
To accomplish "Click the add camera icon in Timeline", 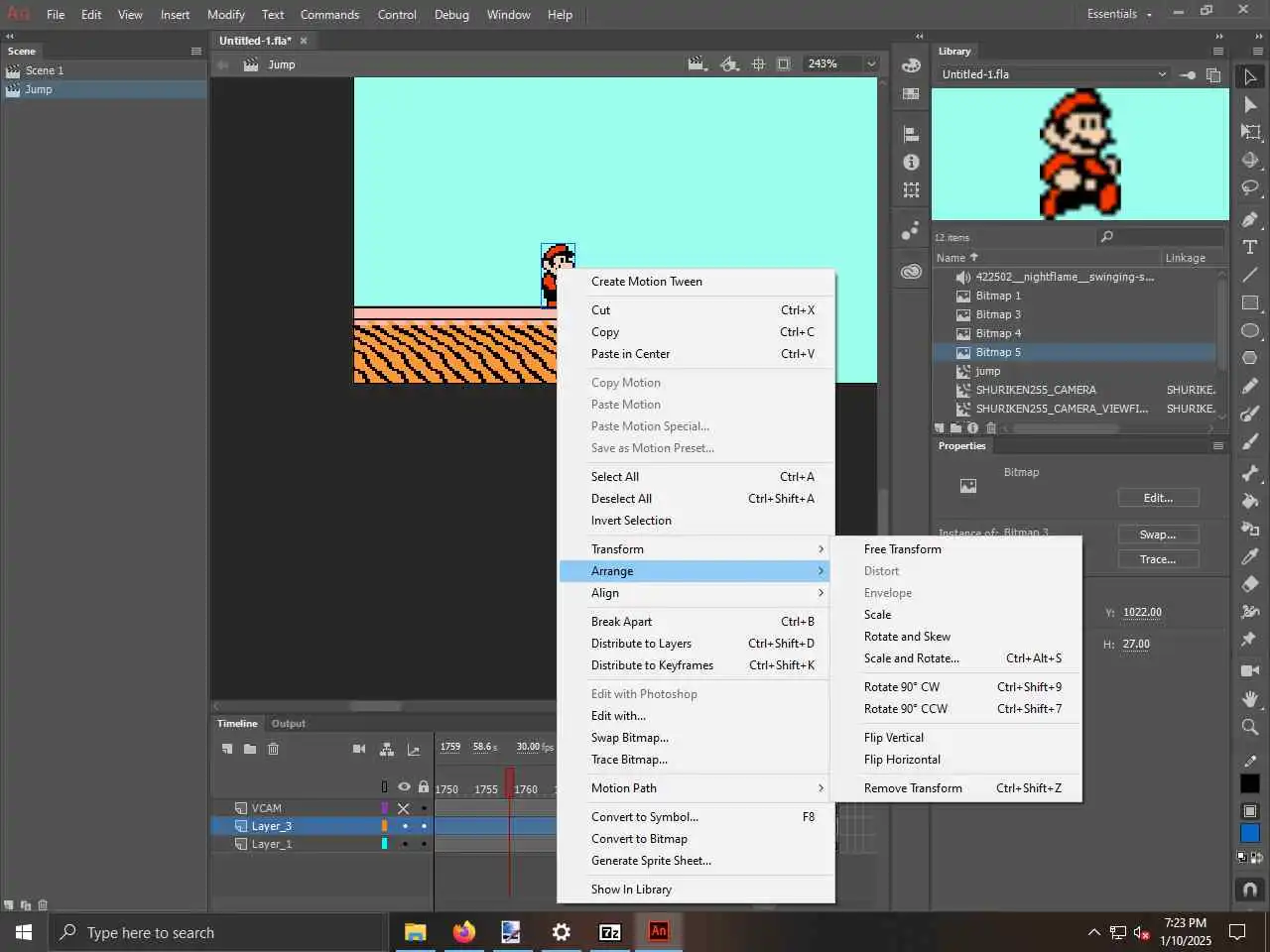I will coord(359,749).
